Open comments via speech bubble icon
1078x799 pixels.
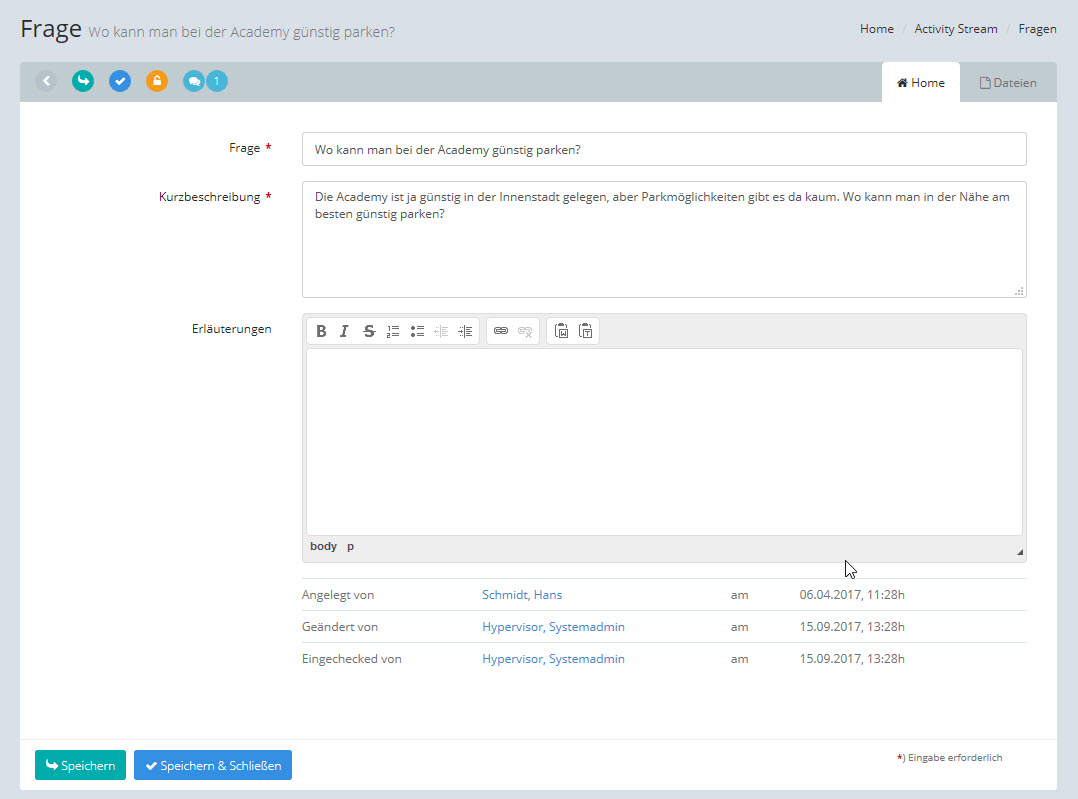[194, 81]
